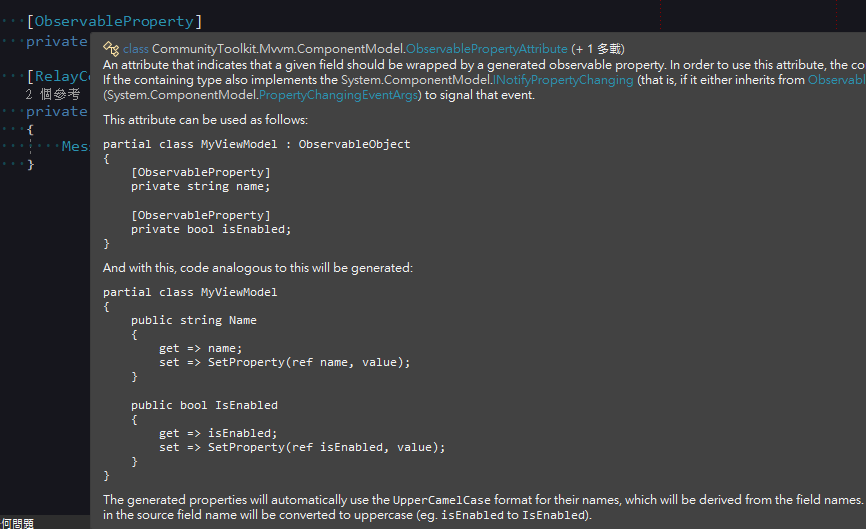
Task: Click the 'This attribute can be used as follows:' text
Action: (x=205, y=120)
